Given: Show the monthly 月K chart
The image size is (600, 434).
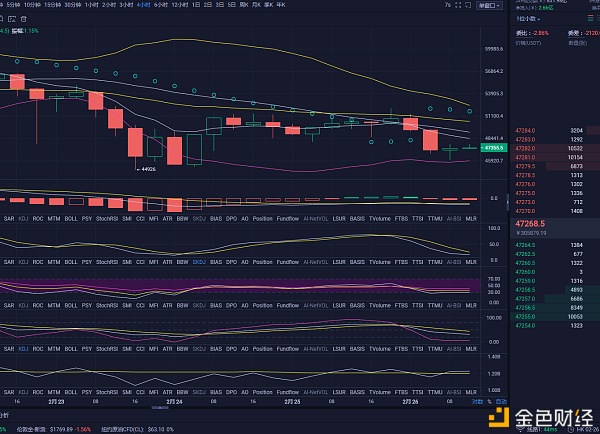Looking at the screenshot, I should coord(256,5).
